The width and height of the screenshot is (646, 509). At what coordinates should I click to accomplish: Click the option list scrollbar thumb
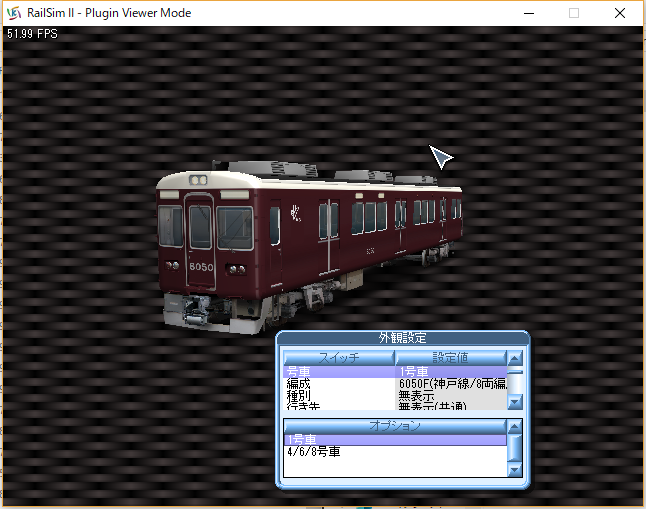[x=515, y=448]
